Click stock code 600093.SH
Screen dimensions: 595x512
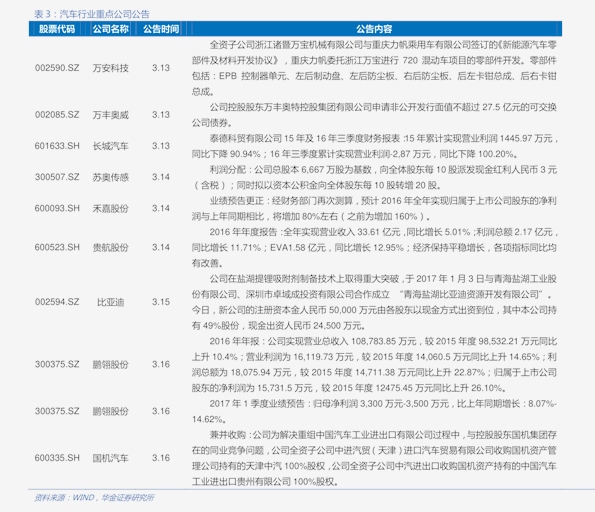point(57,208)
